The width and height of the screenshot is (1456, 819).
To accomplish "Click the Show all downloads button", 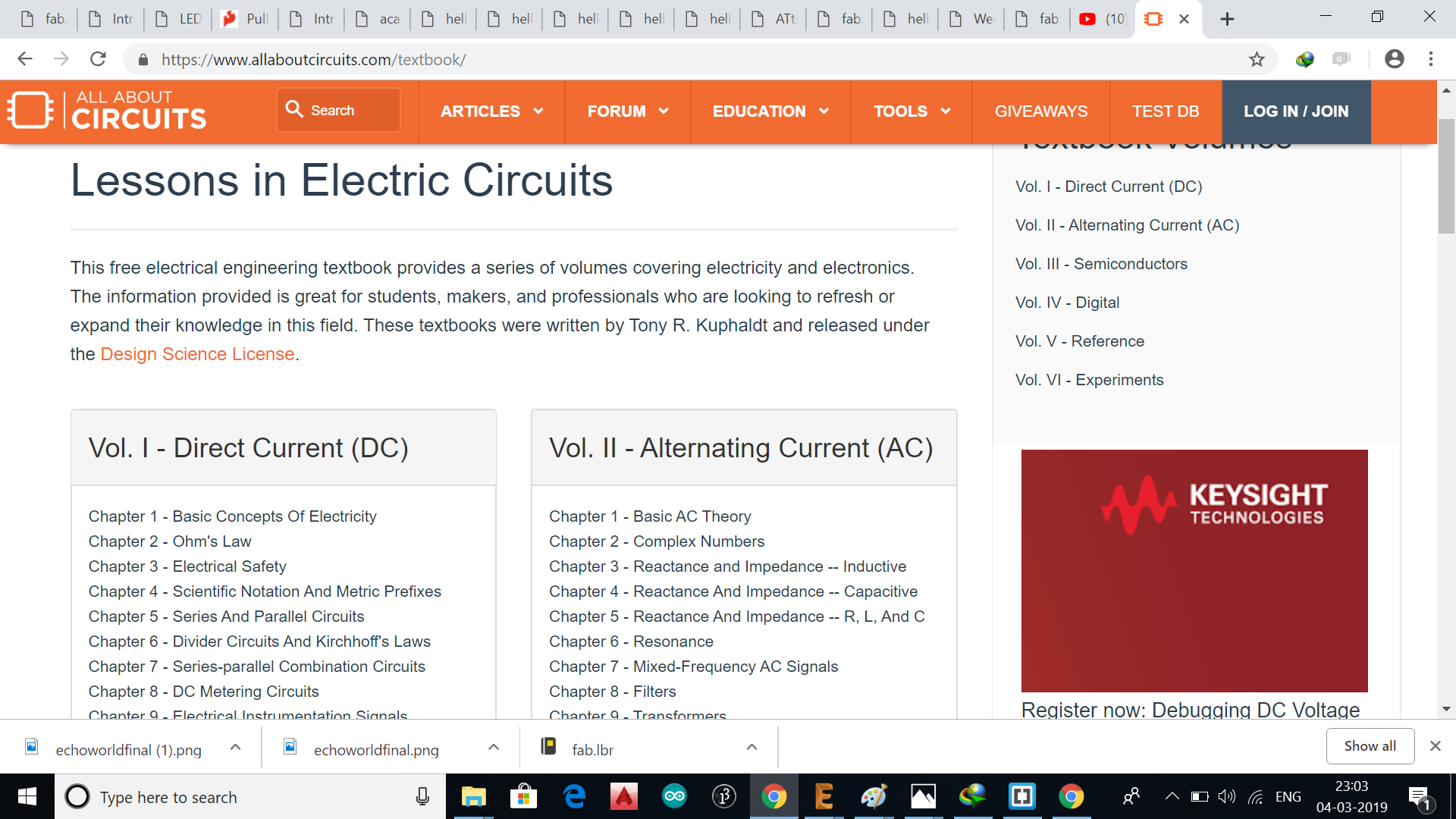I will [1370, 746].
